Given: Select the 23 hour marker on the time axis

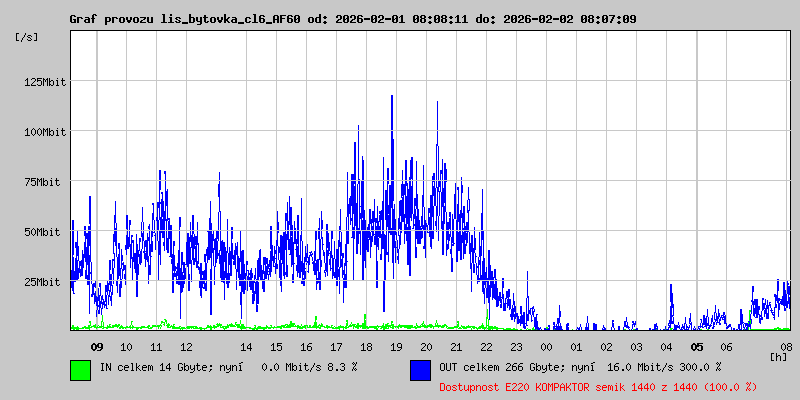Looking at the screenshot, I should coord(516,347).
